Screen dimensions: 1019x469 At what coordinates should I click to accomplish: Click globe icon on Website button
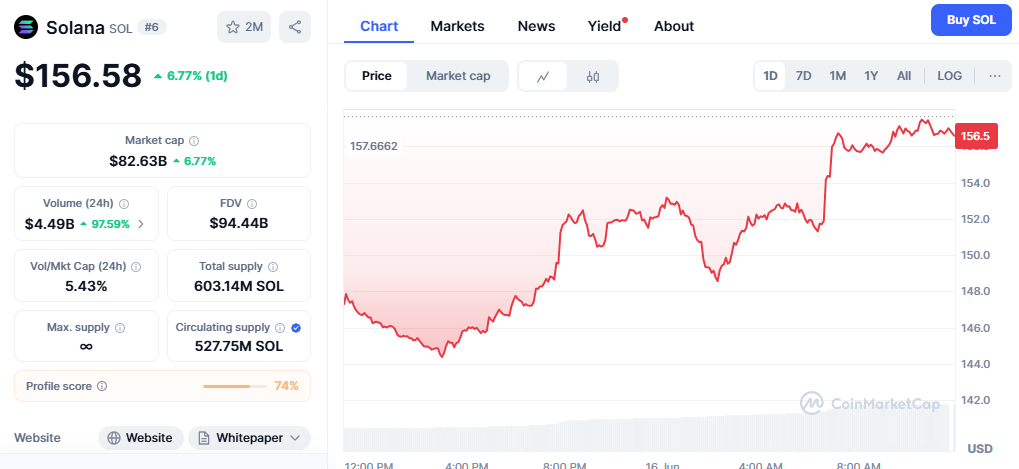[114, 438]
